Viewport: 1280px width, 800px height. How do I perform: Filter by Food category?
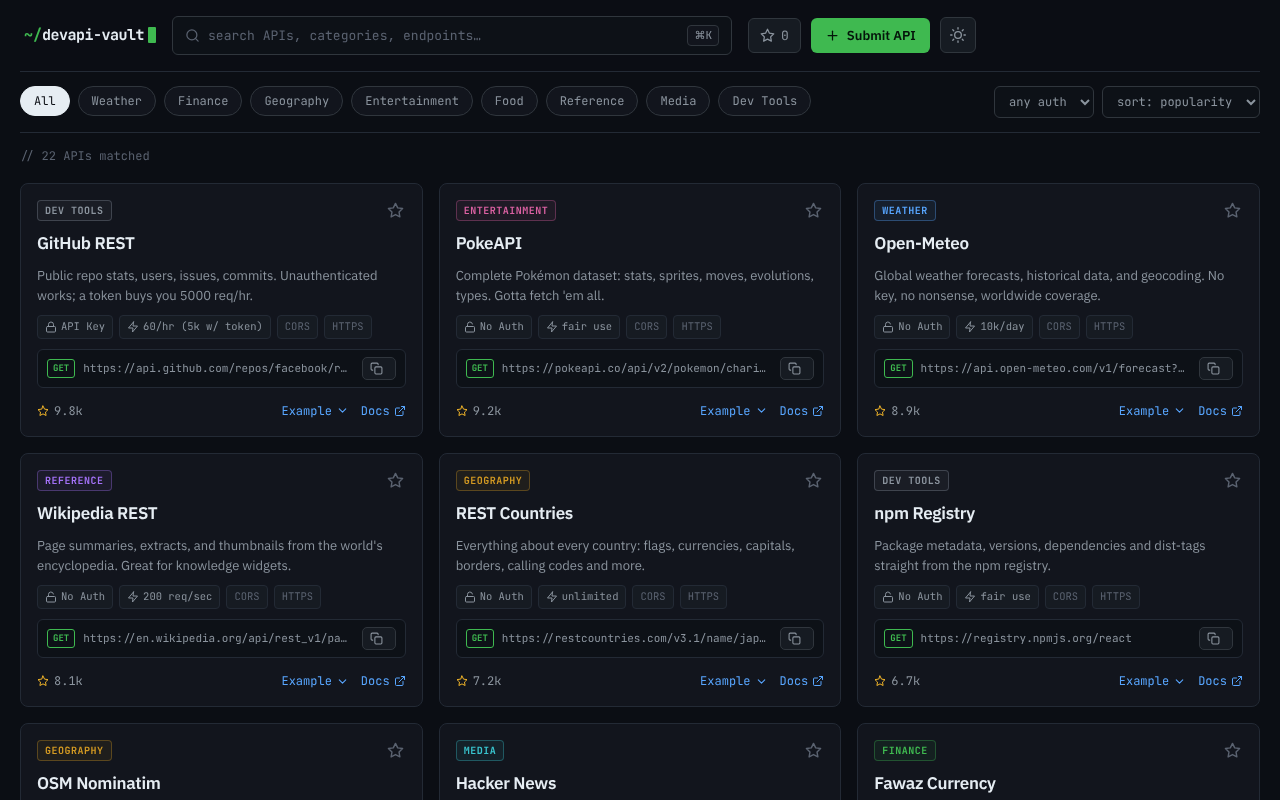(509, 101)
